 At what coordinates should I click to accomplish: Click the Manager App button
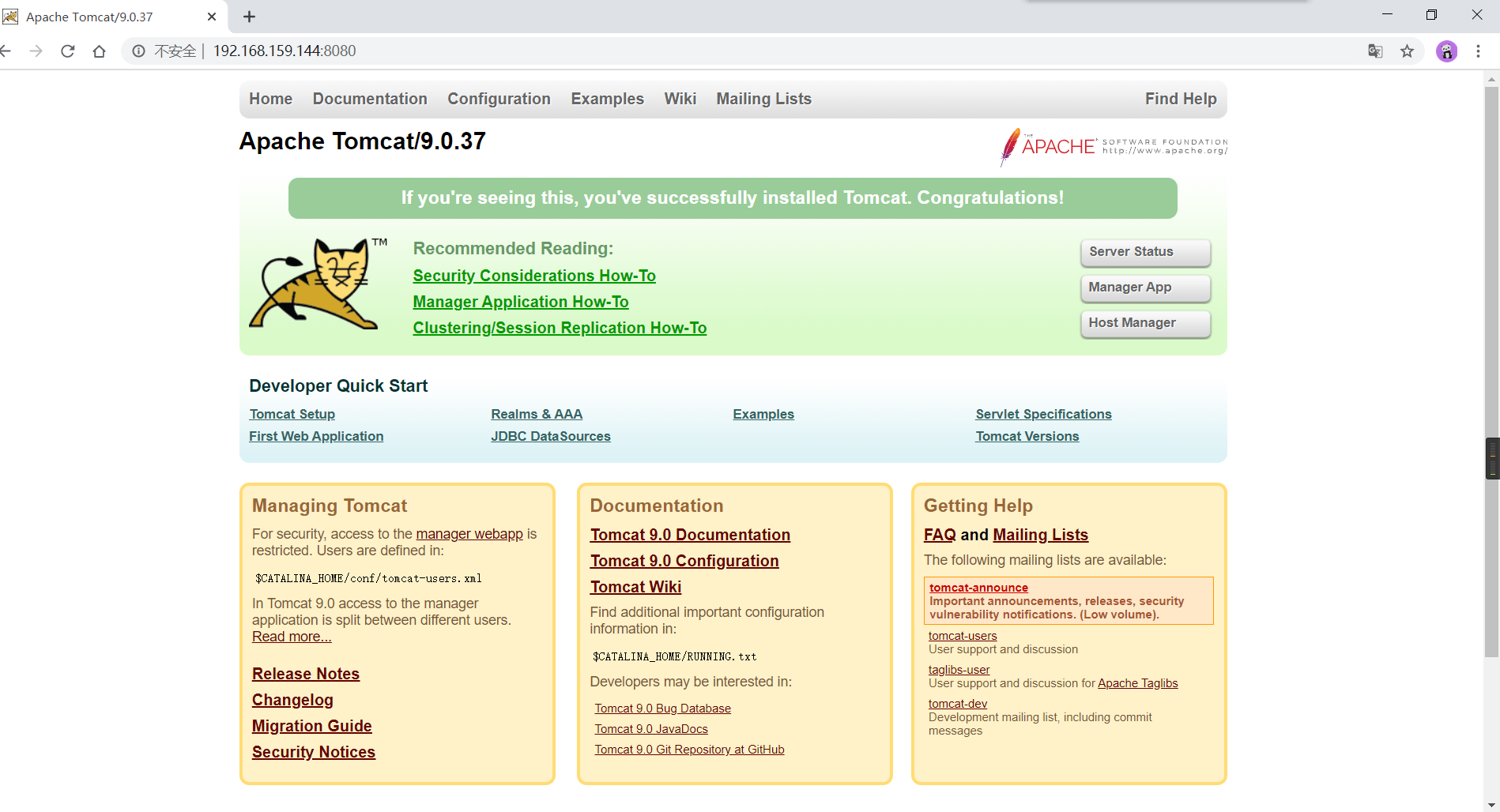click(1145, 288)
